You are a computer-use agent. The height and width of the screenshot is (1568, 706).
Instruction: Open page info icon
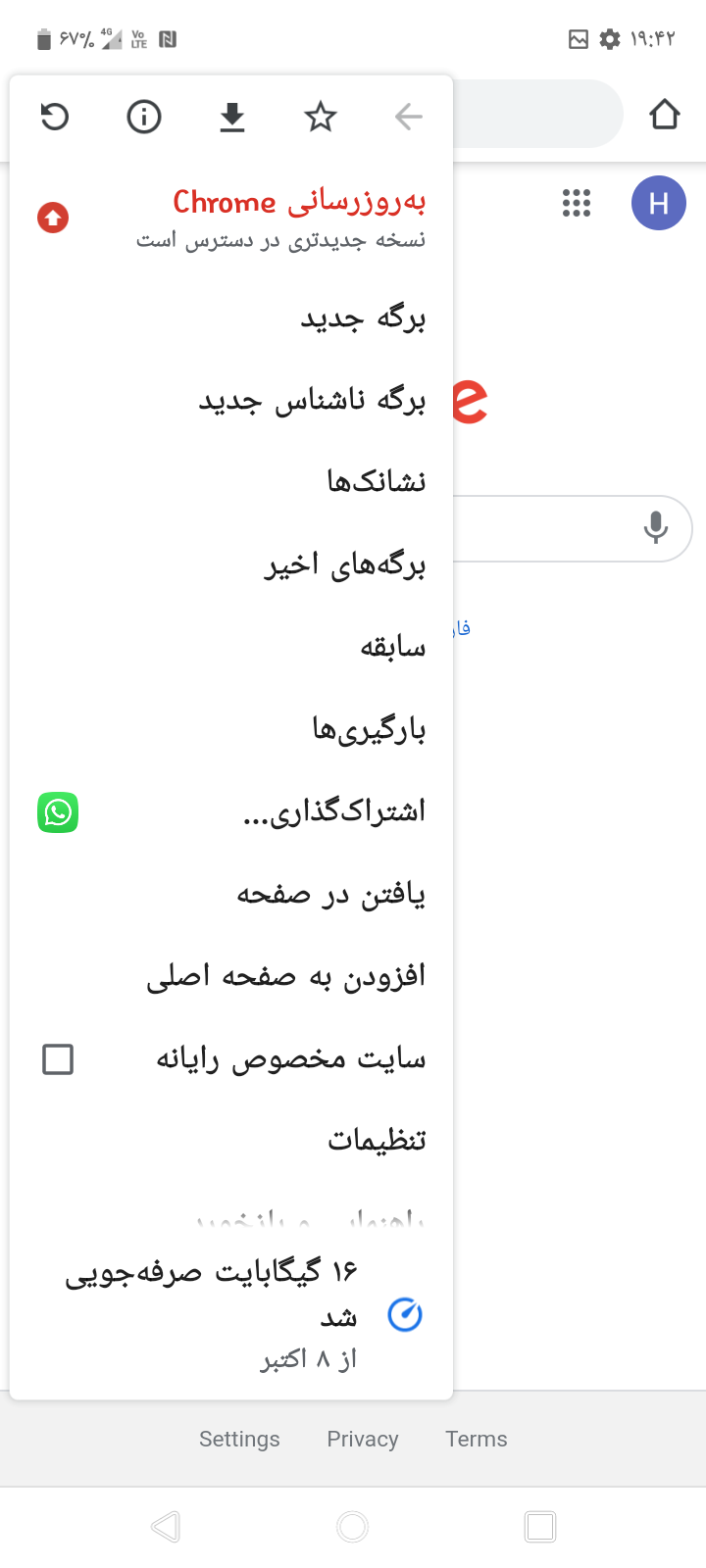click(144, 118)
